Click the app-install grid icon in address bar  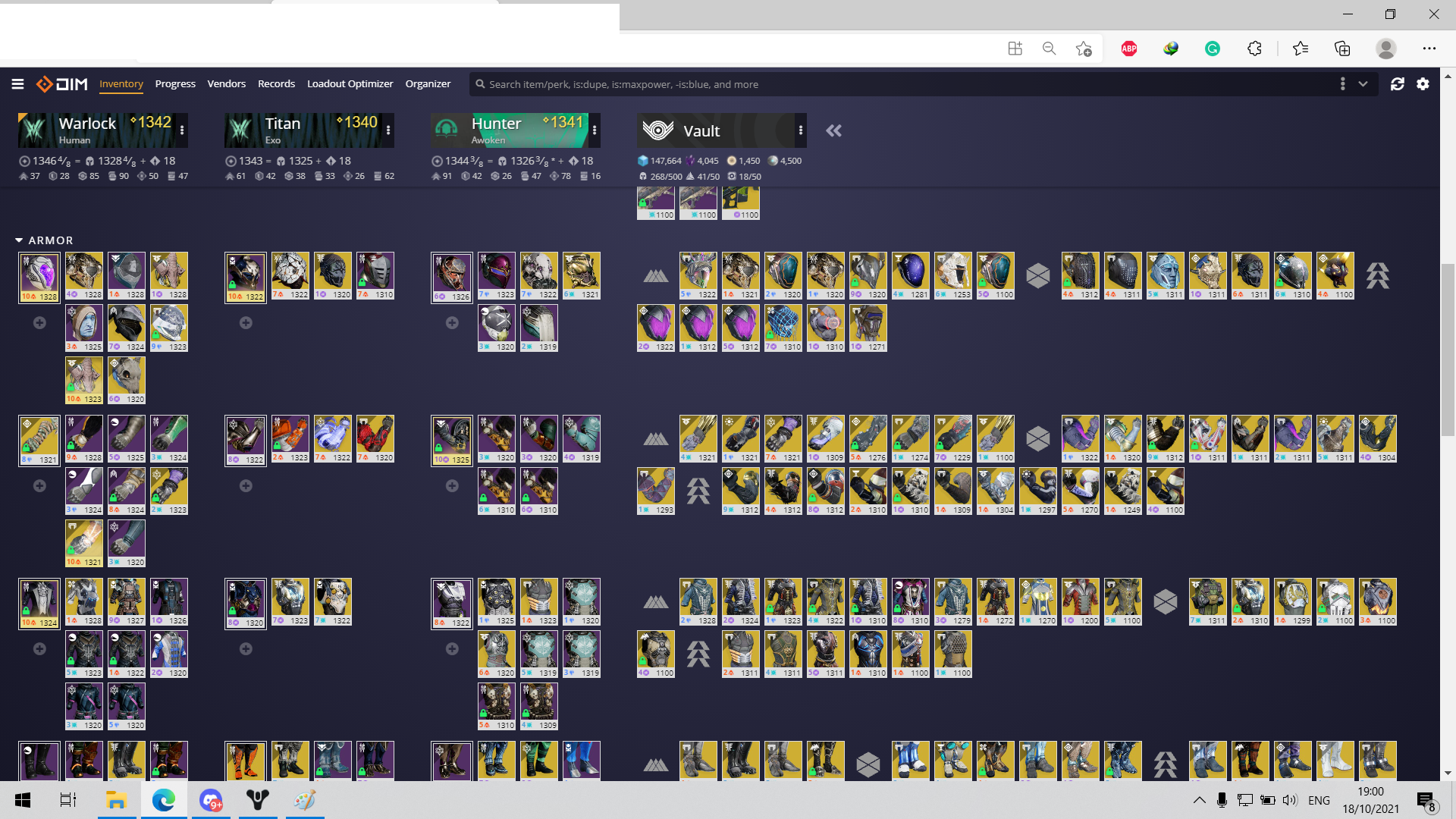click(x=1015, y=49)
